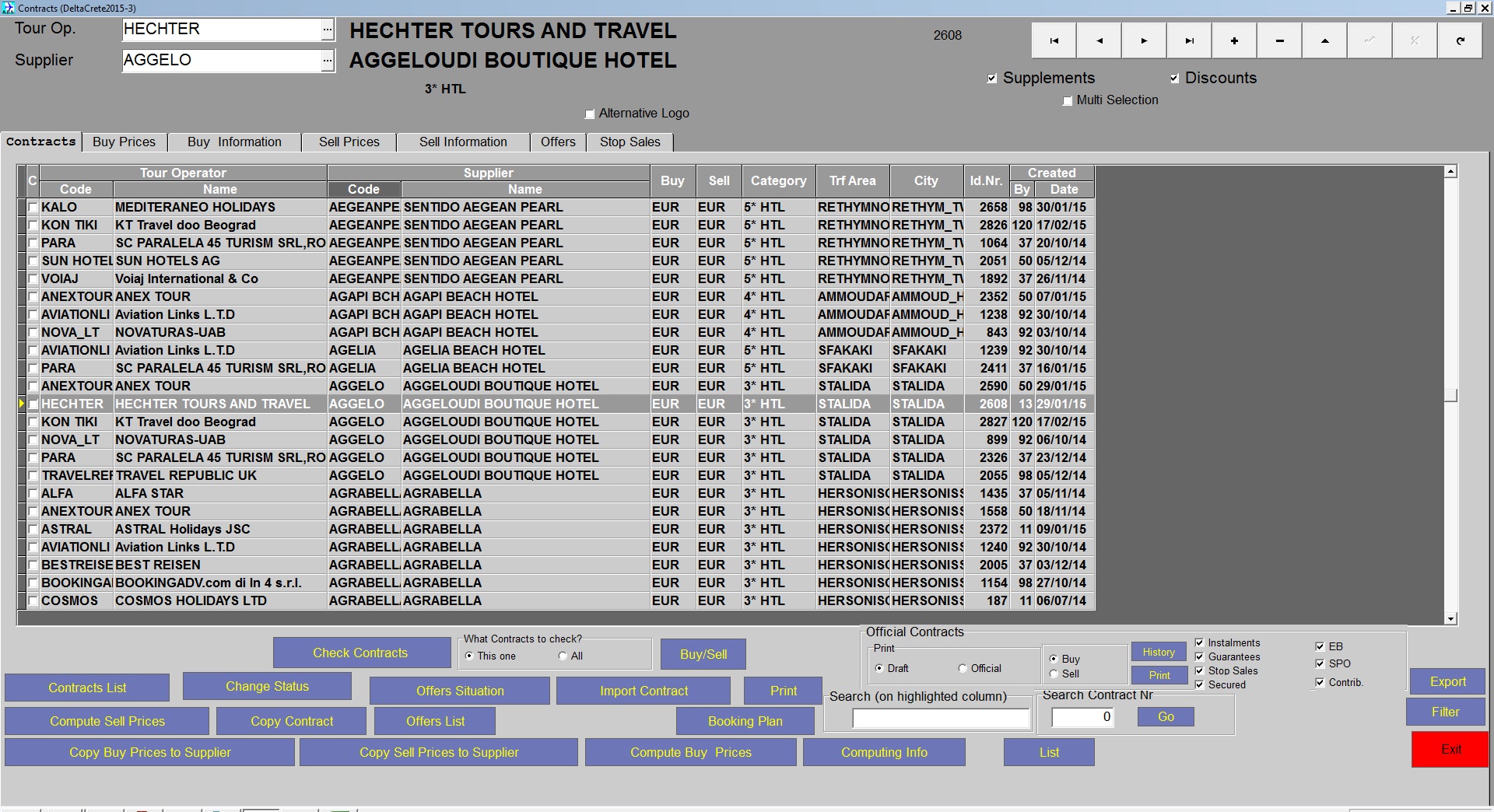Viewport: 1494px width, 812px height.
Task: Go to previous record arrow
Action: 1099,40
